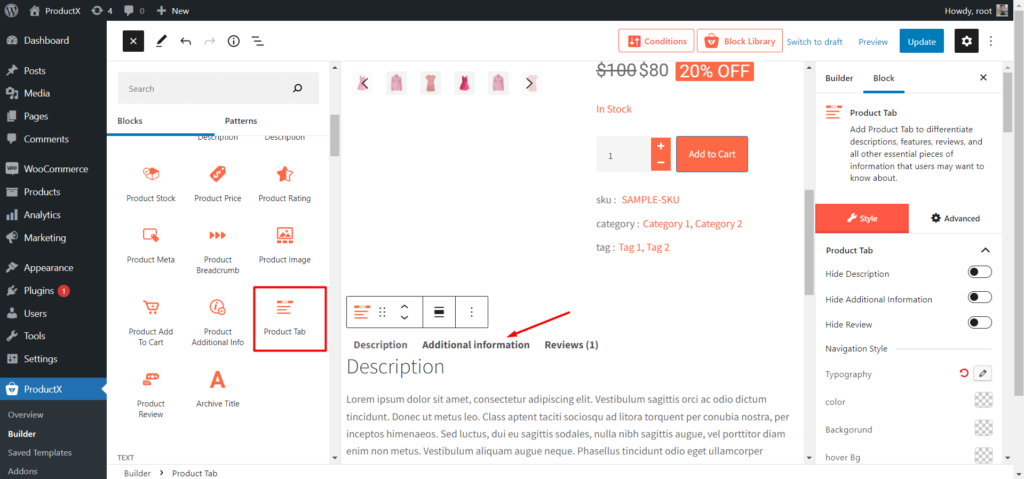Insert the Product Add To Cart block
Image resolution: width=1024 pixels, height=479 pixels.
tap(151, 322)
